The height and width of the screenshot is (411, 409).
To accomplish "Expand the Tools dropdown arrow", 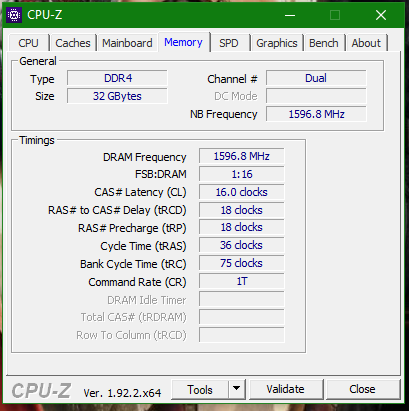I will [x=237, y=389].
